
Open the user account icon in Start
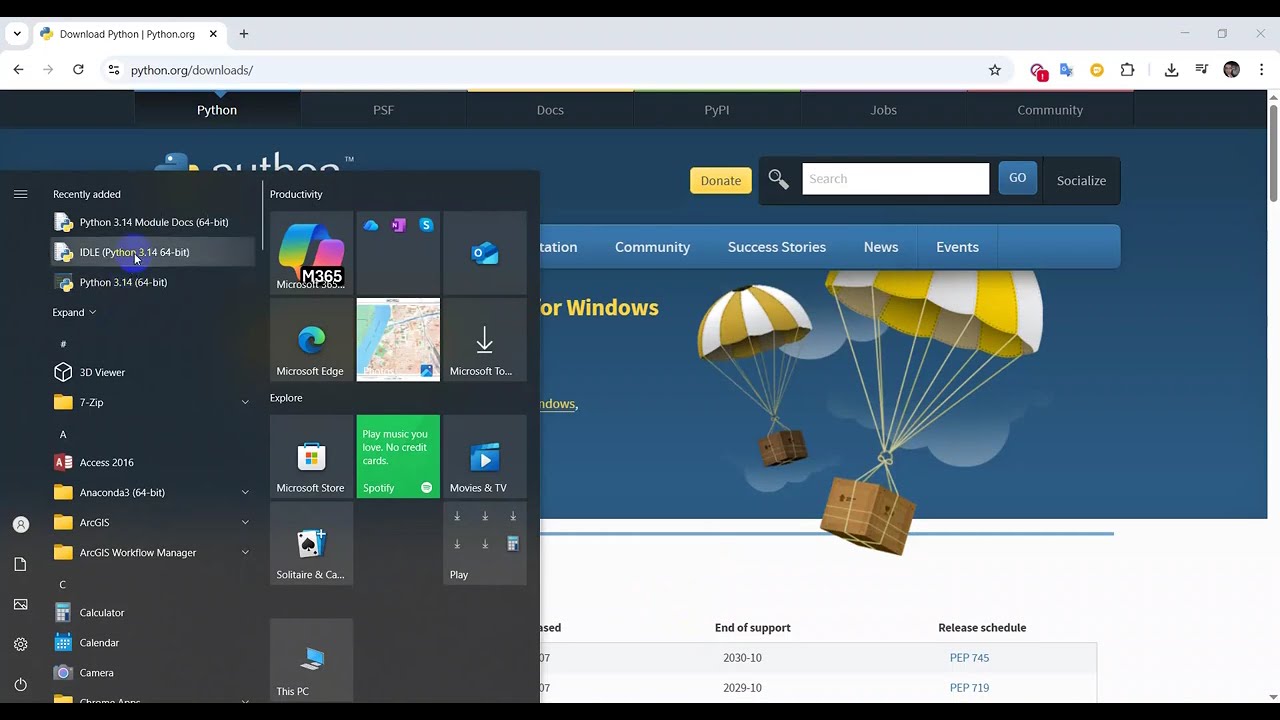pos(20,524)
